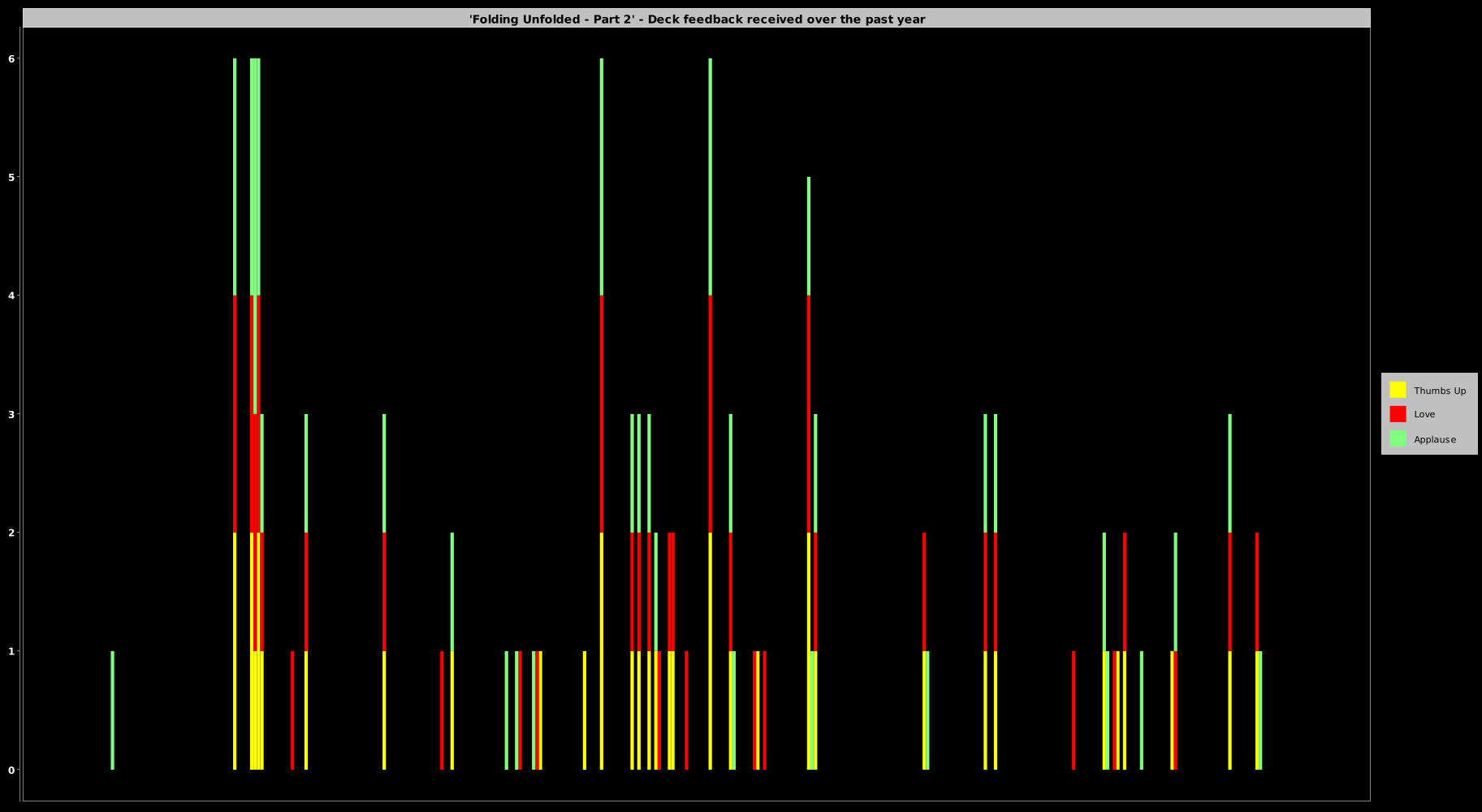Select the 'Applause' legend label
1482x812 pixels.
(x=1435, y=439)
